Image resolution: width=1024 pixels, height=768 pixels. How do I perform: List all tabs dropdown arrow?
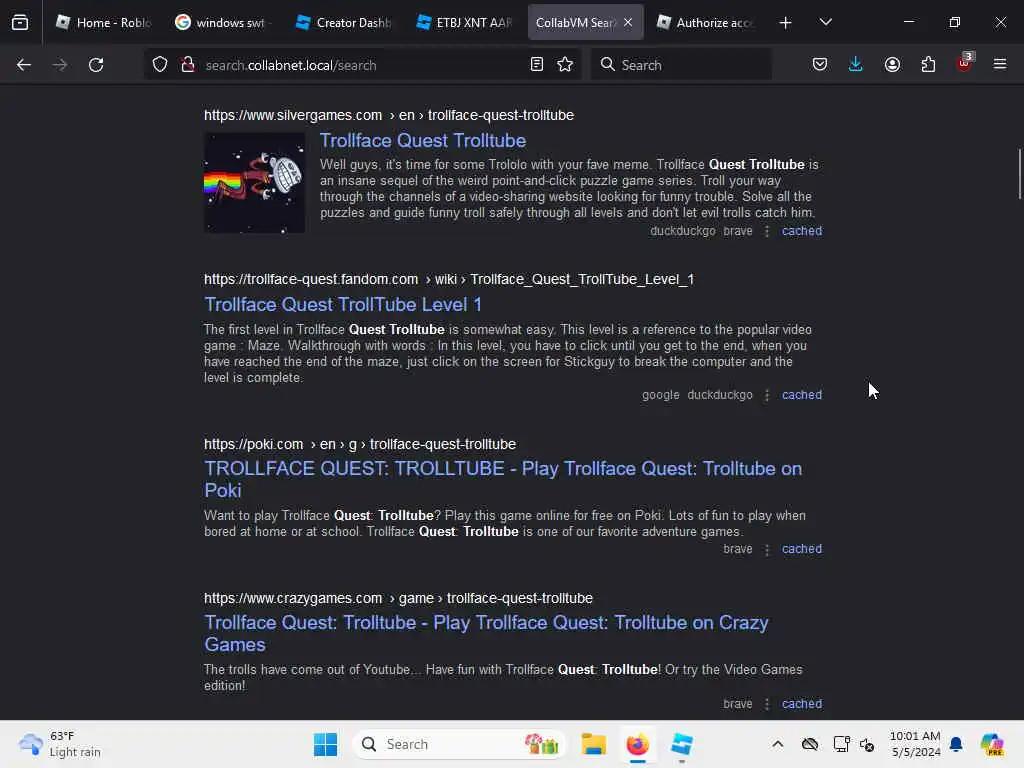point(825,23)
